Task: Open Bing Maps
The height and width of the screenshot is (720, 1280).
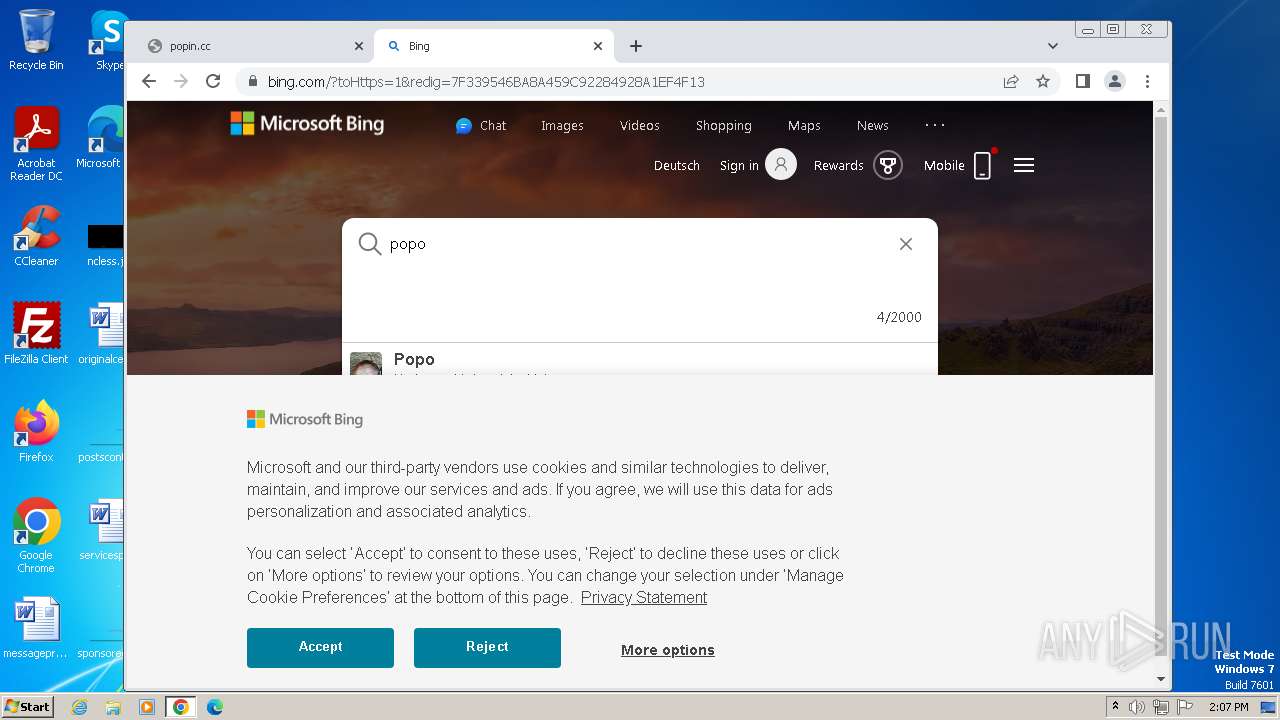Action: [x=804, y=126]
